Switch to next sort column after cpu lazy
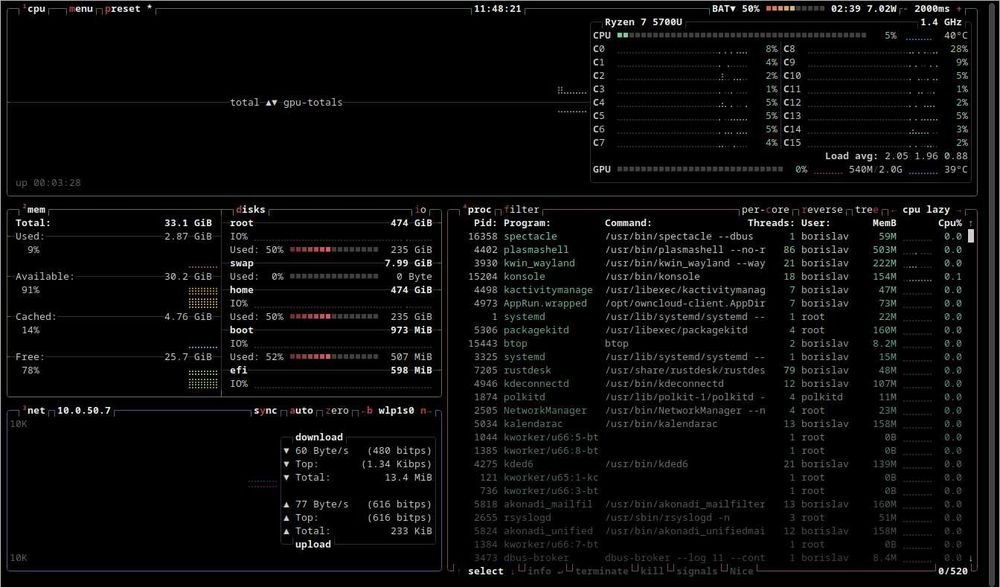Image resolution: width=1000 pixels, height=587 pixels. click(x=959, y=209)
